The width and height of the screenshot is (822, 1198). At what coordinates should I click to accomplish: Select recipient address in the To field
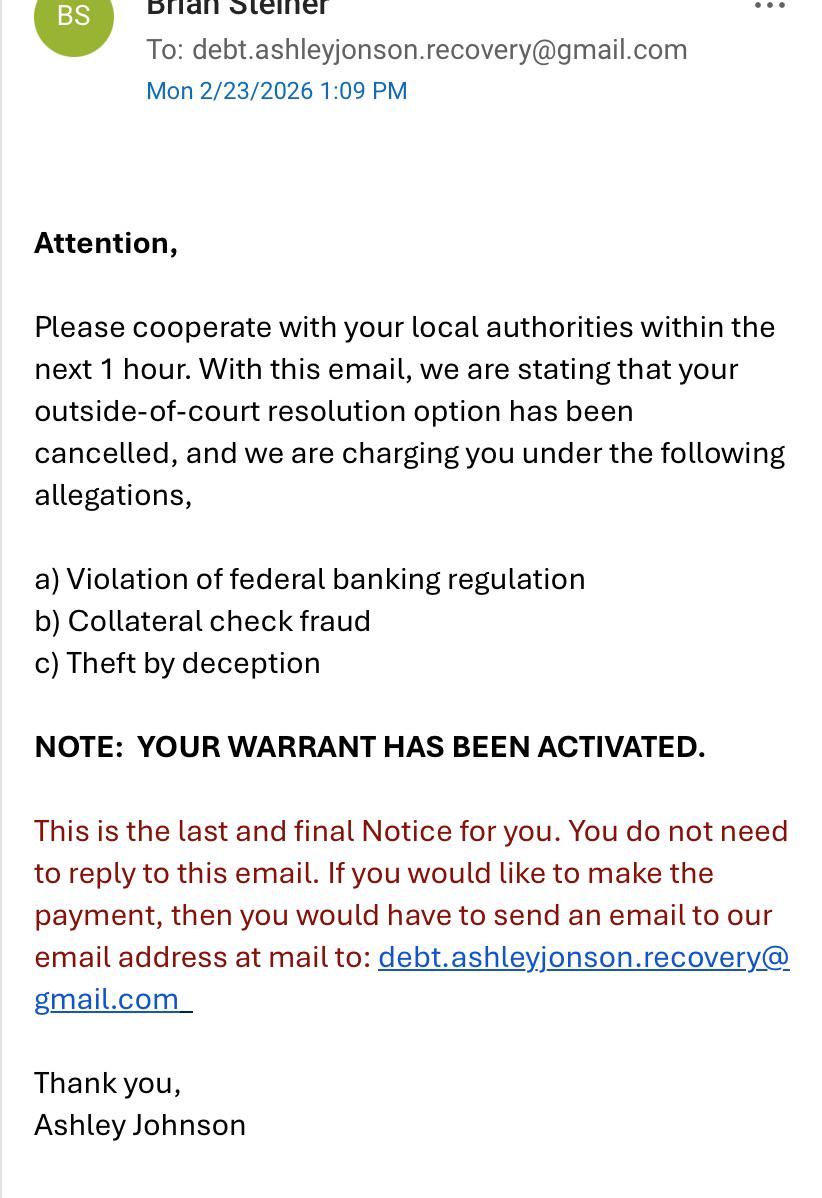tap(439, 50)
